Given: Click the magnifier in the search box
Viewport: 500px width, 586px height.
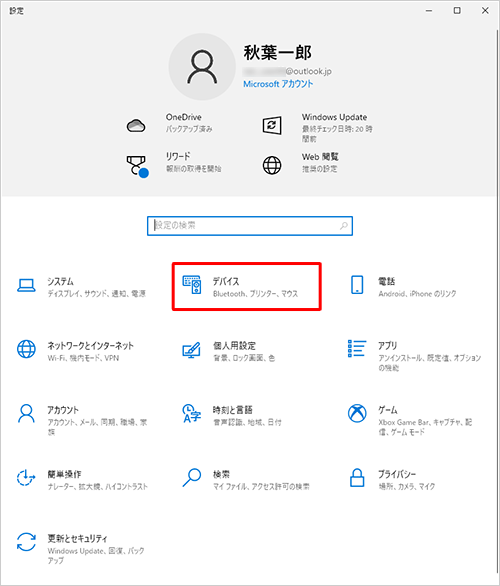Looking at the screenshot, I should (344, 225).
